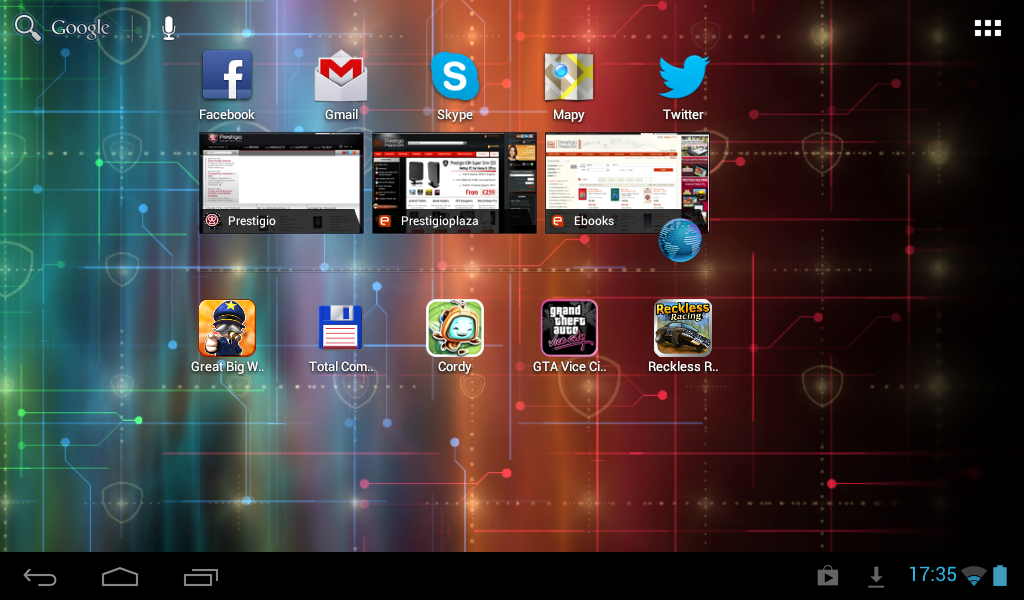Viewport: 1024px width, 600px height.
Task: Open the all apps drawer grid
Action: 987,28
